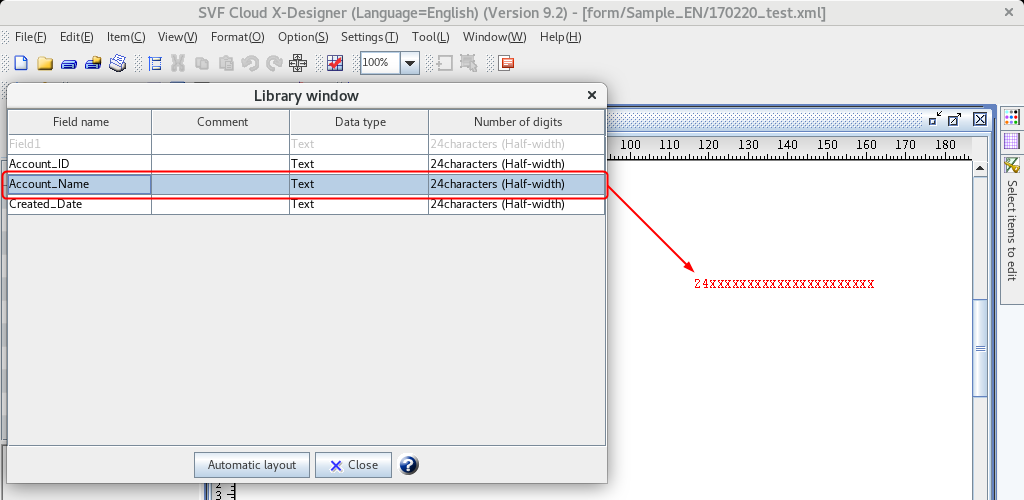Open the Settings menu
Screen dimensions: 1024x500
click(x=369, y=37)
